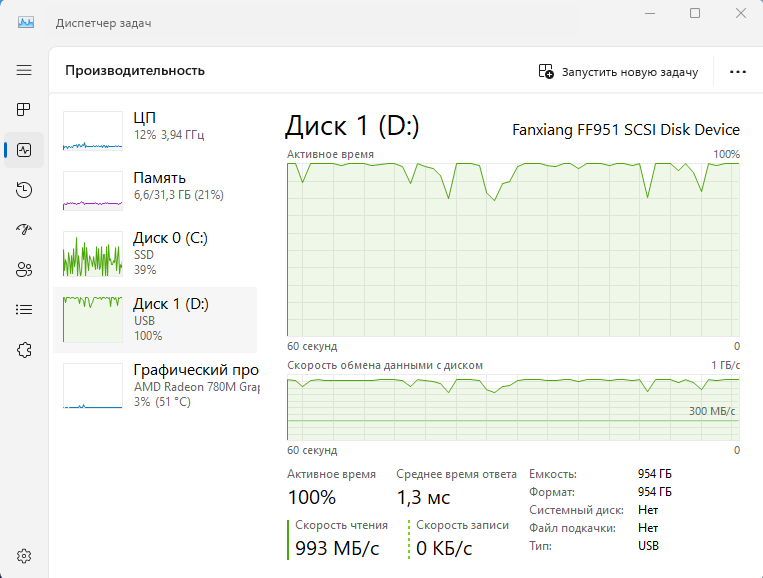Open the Services page icon
The image size is (763, 578).
coord(24,349)
